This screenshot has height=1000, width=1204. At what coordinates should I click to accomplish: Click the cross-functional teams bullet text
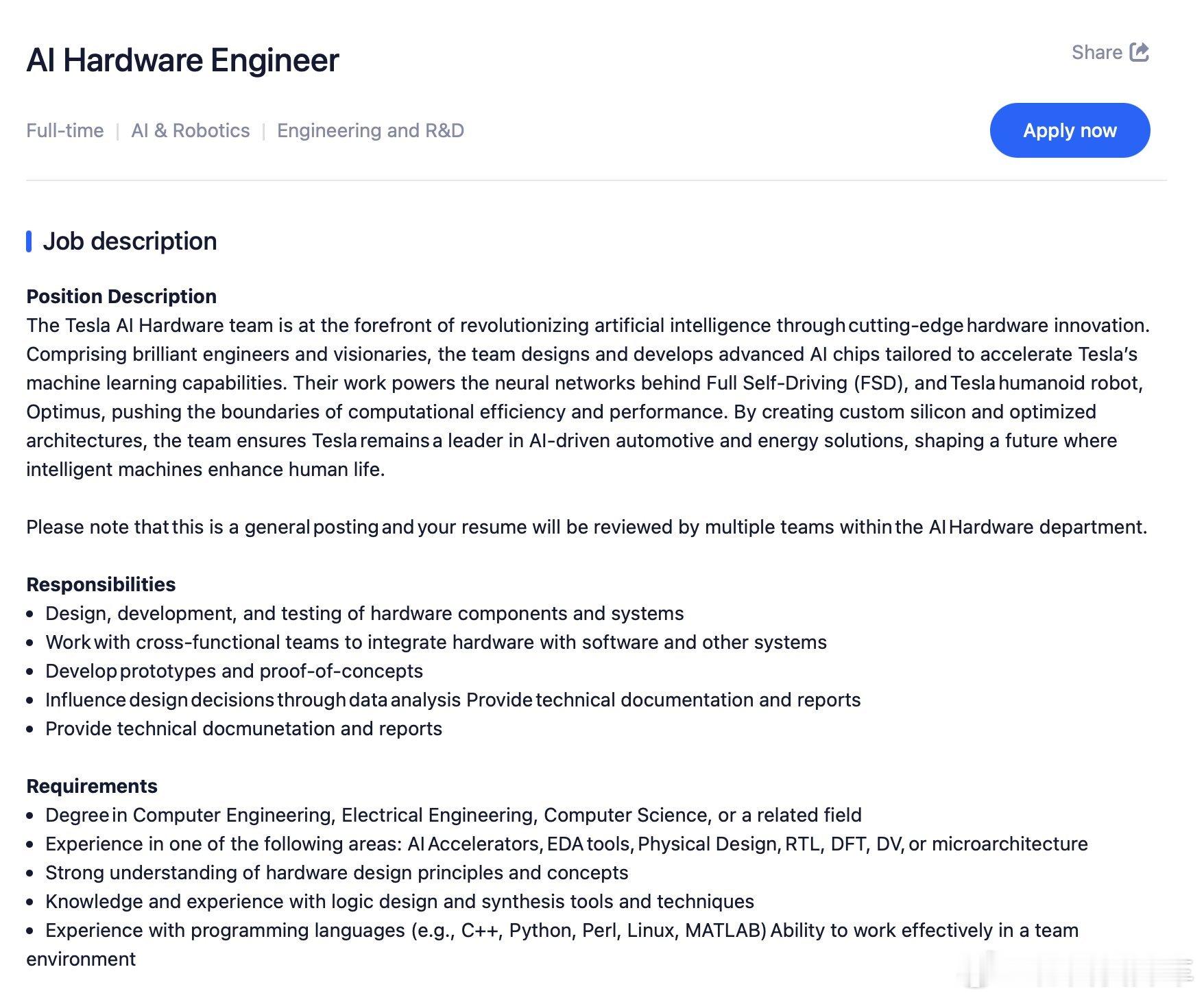(x=435, y=642)
